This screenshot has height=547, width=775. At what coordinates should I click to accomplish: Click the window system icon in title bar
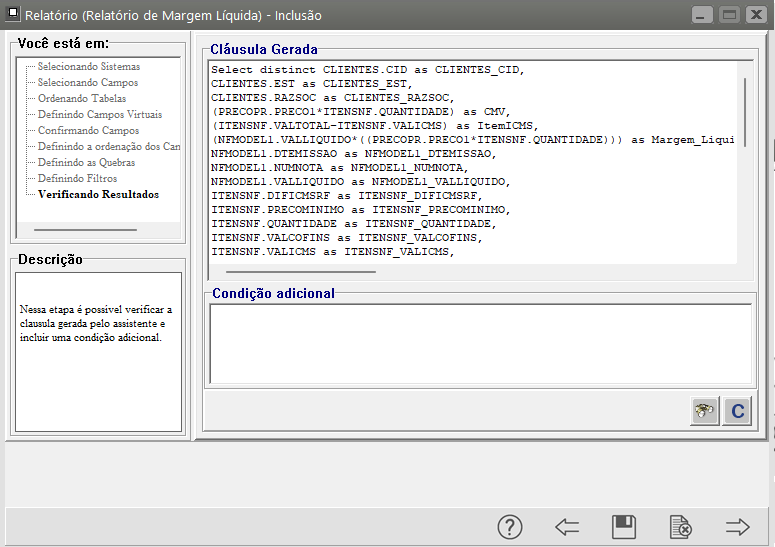(14, 15)
